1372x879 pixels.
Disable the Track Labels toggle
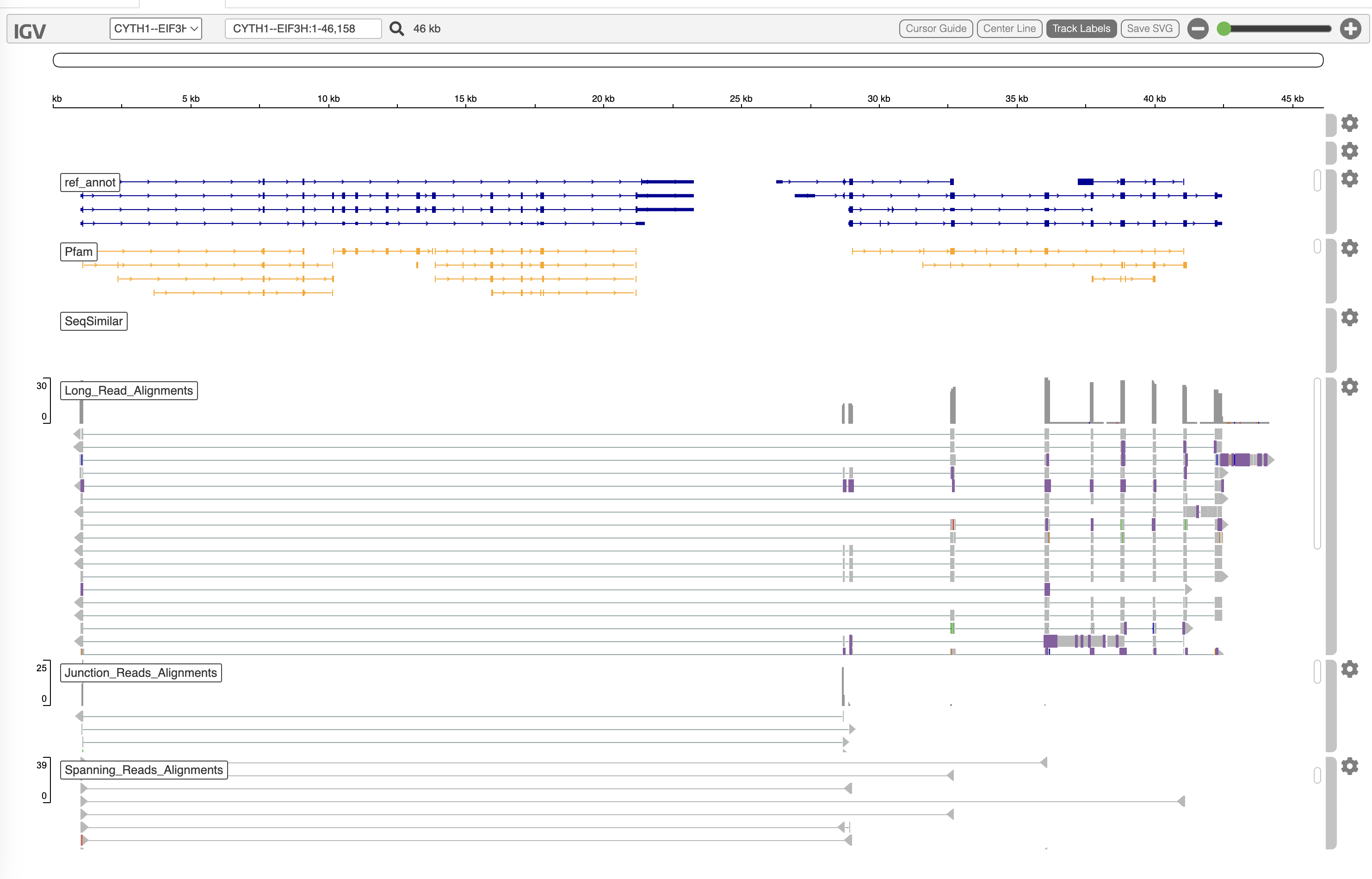1081,29
